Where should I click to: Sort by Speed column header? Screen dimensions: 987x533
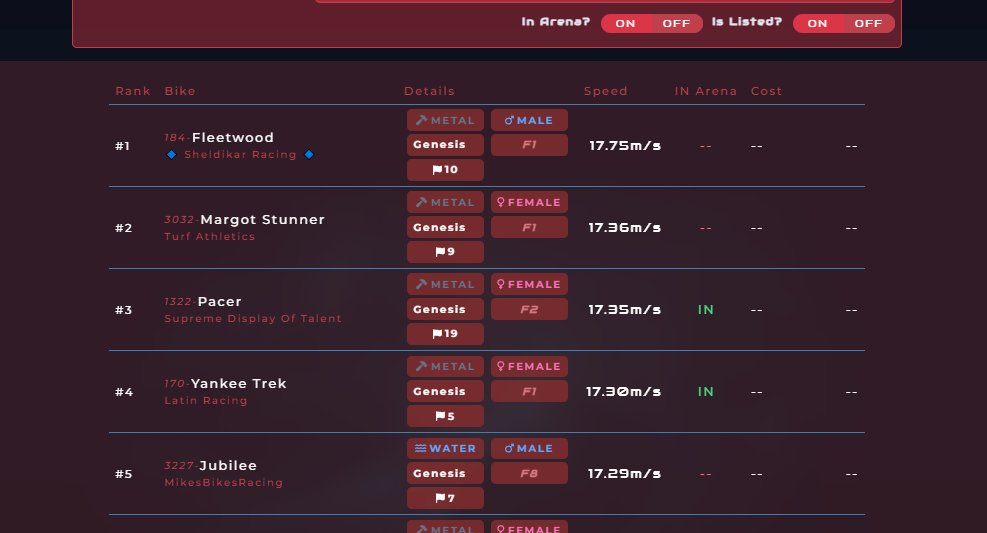coord(606,91)
